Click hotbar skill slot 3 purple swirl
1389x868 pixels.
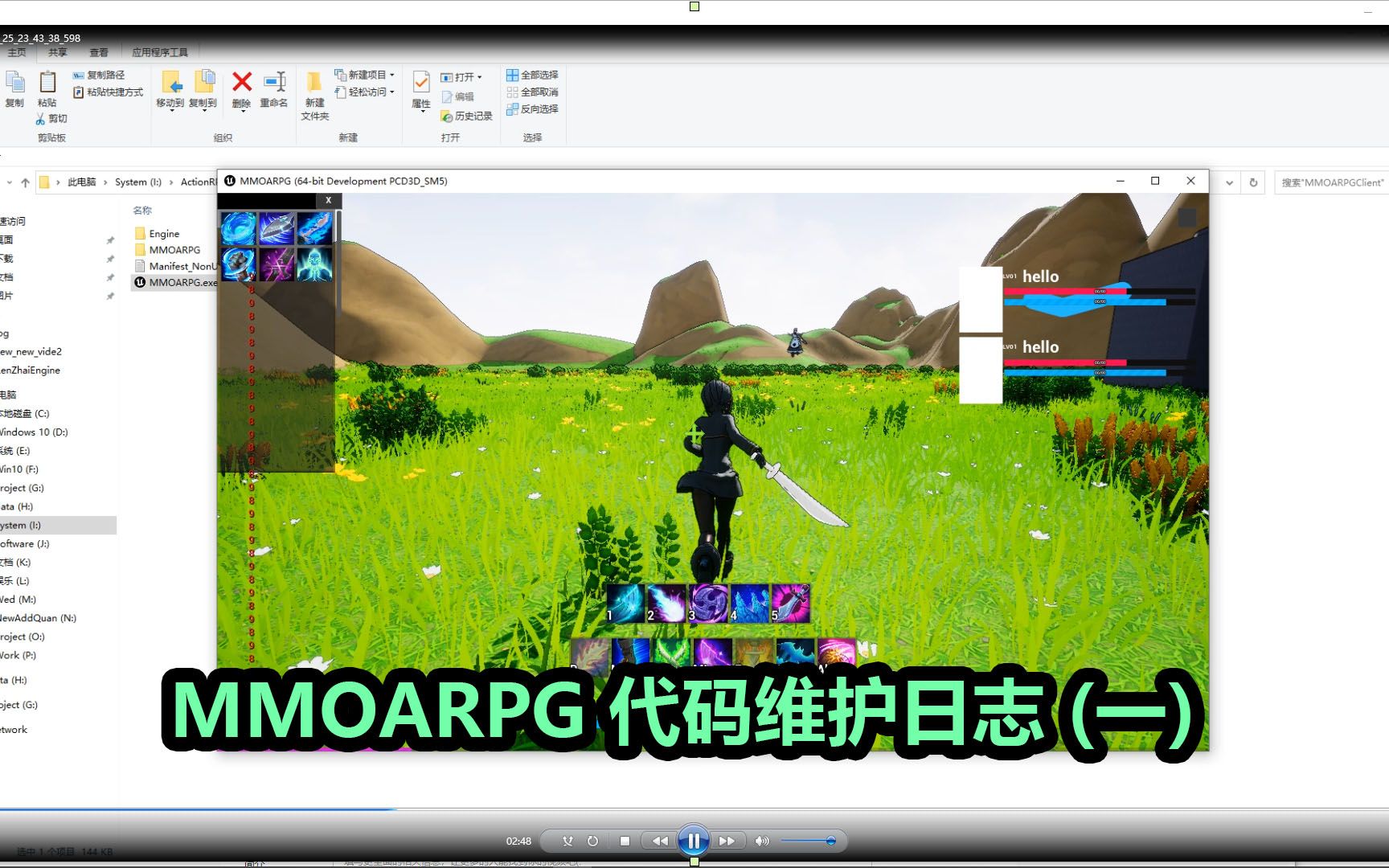pos(708,604)
